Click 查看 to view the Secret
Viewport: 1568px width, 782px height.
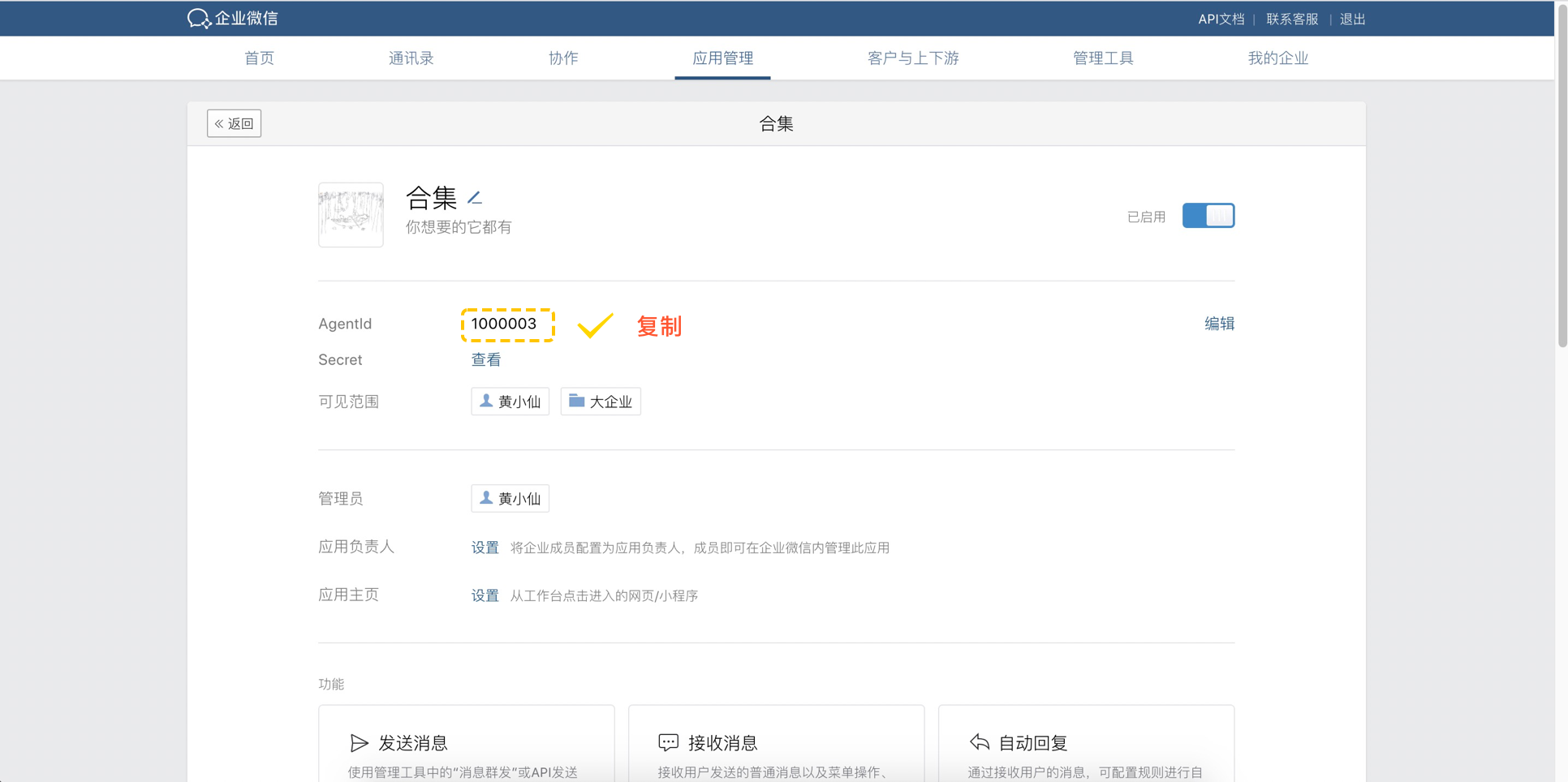(485, 359)
